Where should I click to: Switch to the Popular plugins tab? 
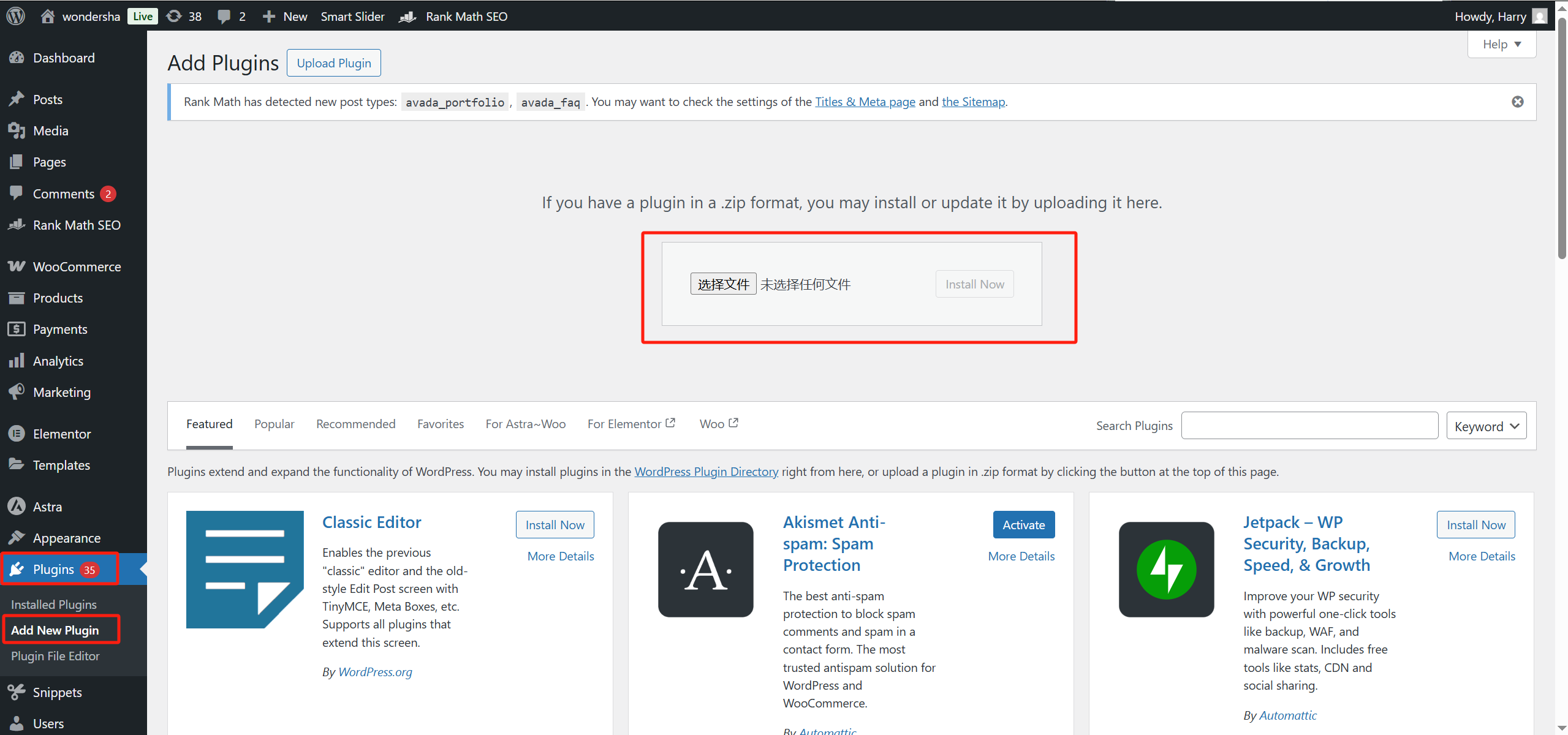pos(274,424)
